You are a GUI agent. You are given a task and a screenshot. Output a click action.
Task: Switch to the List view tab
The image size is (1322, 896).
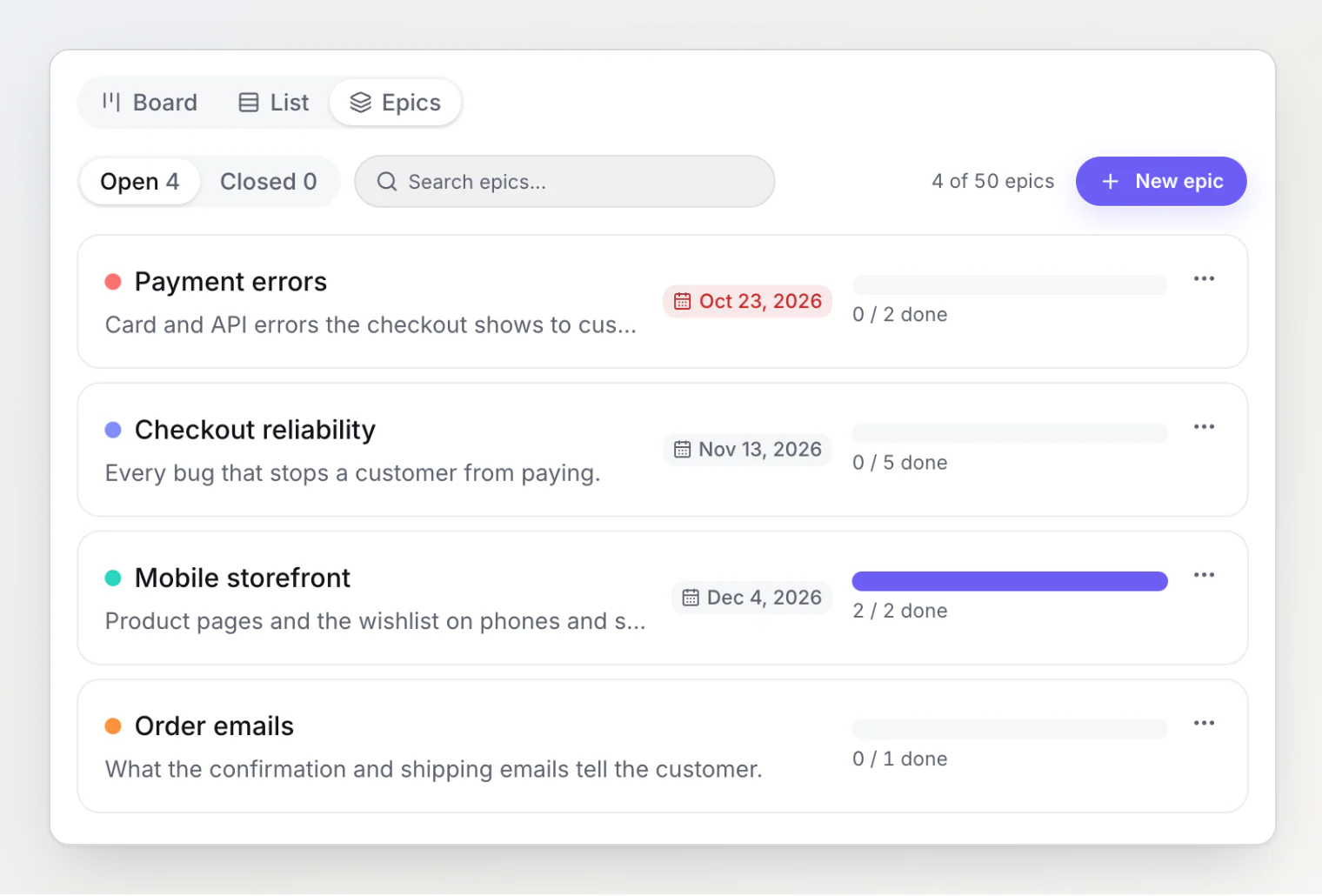274,103
